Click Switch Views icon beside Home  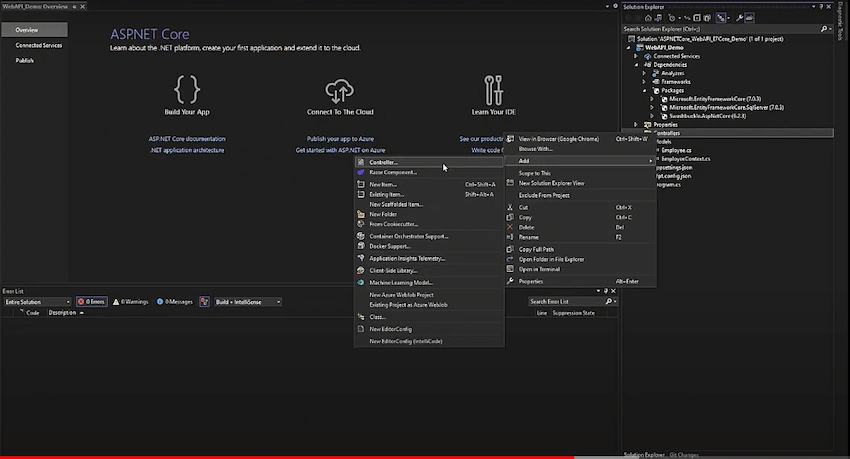coord(658,18)
